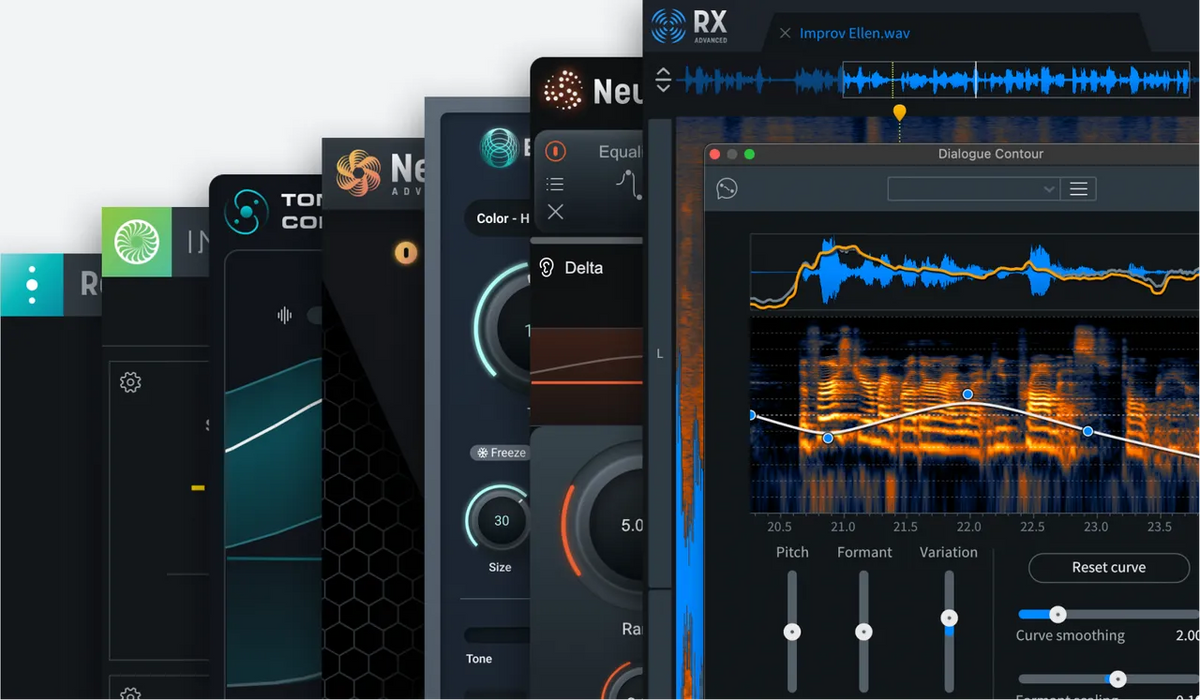Expand the waveform view with the double-arrow control
The image size is (1200, 700).
663,78
